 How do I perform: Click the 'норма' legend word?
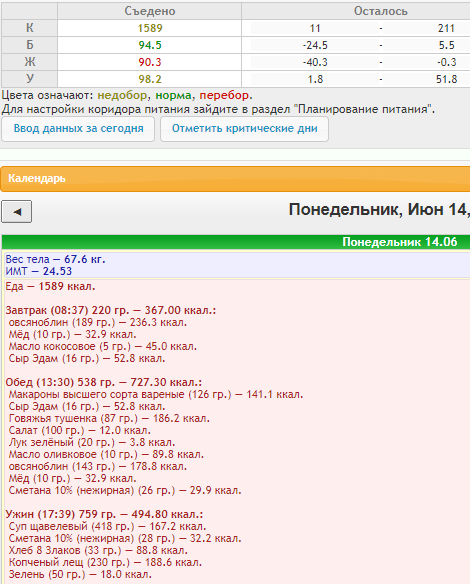point(173,95)
